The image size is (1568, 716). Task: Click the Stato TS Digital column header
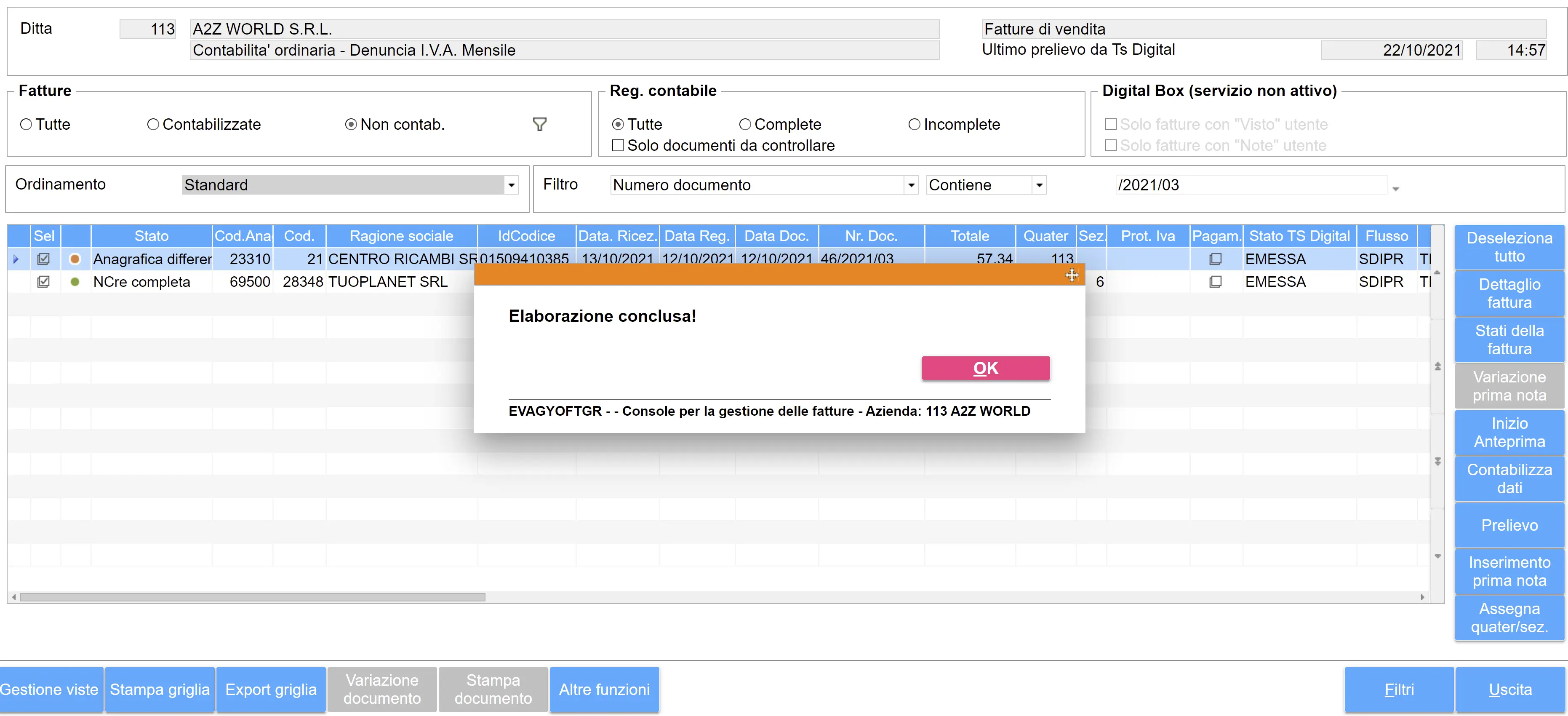click(1299, 236)
